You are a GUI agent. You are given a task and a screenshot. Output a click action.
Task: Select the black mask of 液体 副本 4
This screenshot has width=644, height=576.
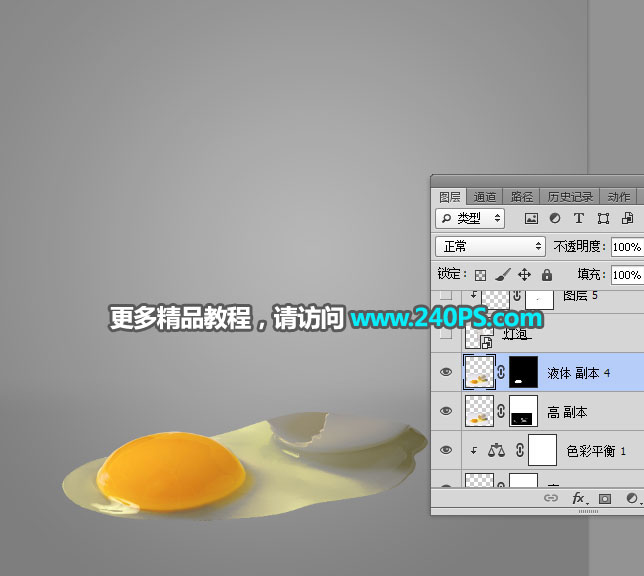[x=523, y=372]
